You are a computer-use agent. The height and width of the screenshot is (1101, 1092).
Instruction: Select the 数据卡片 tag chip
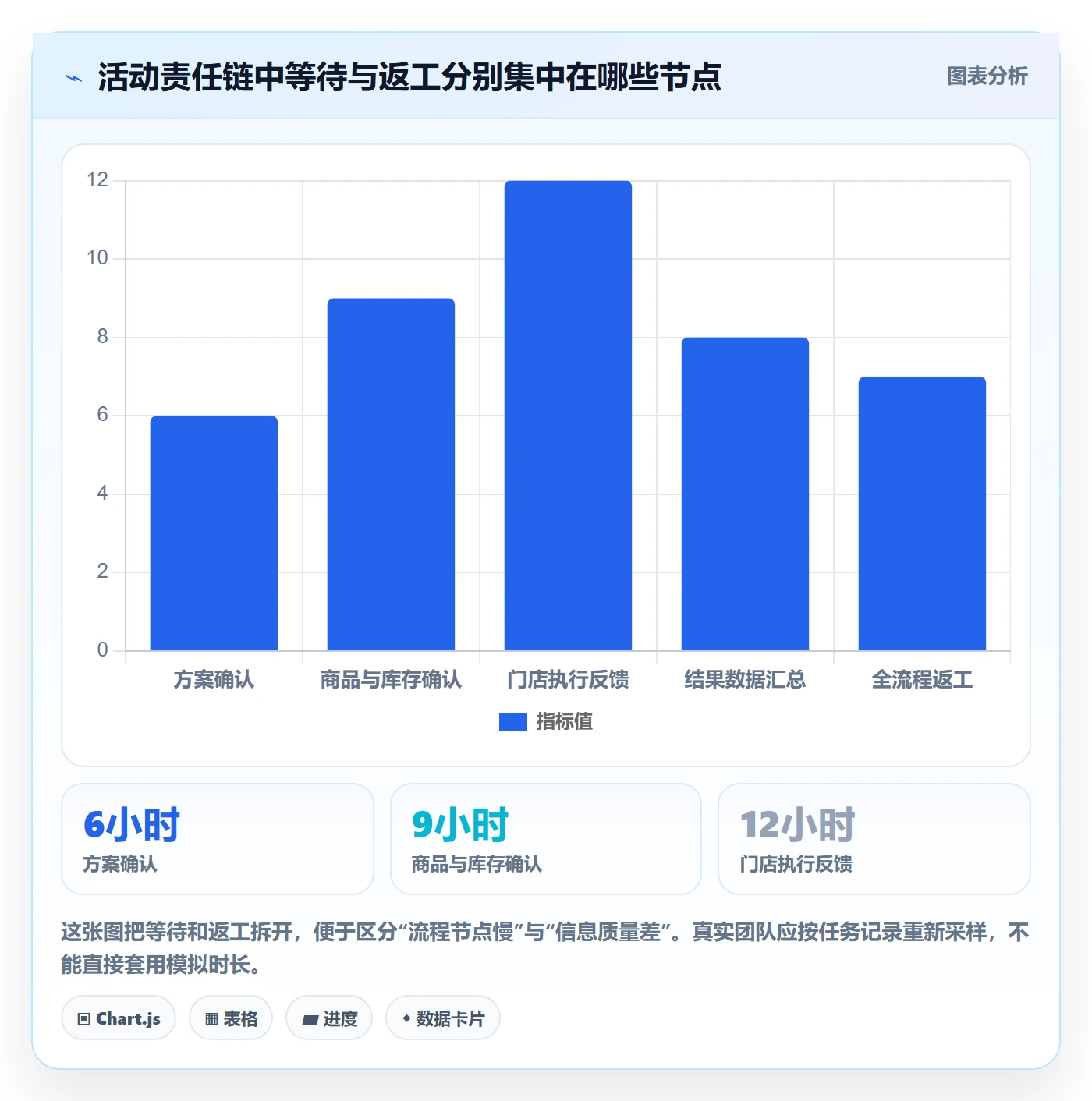point(443,1018)
